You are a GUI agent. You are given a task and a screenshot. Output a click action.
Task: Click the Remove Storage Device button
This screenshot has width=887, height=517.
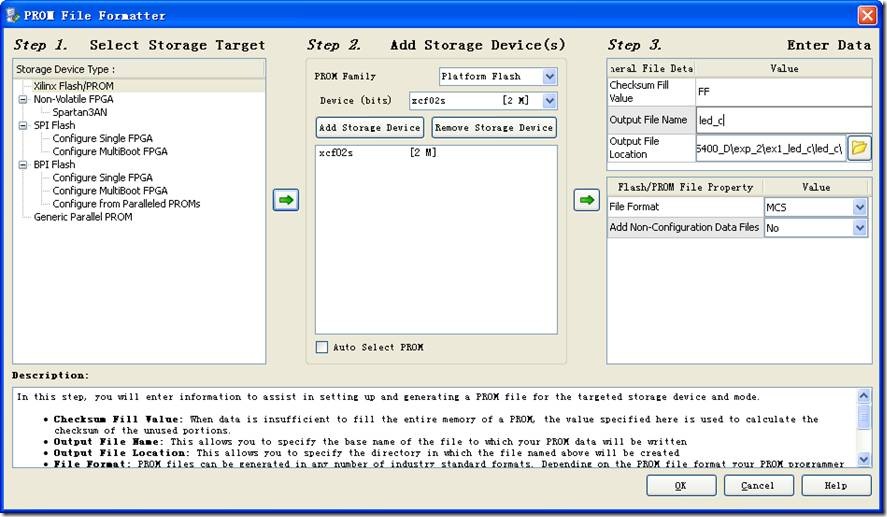494,127
